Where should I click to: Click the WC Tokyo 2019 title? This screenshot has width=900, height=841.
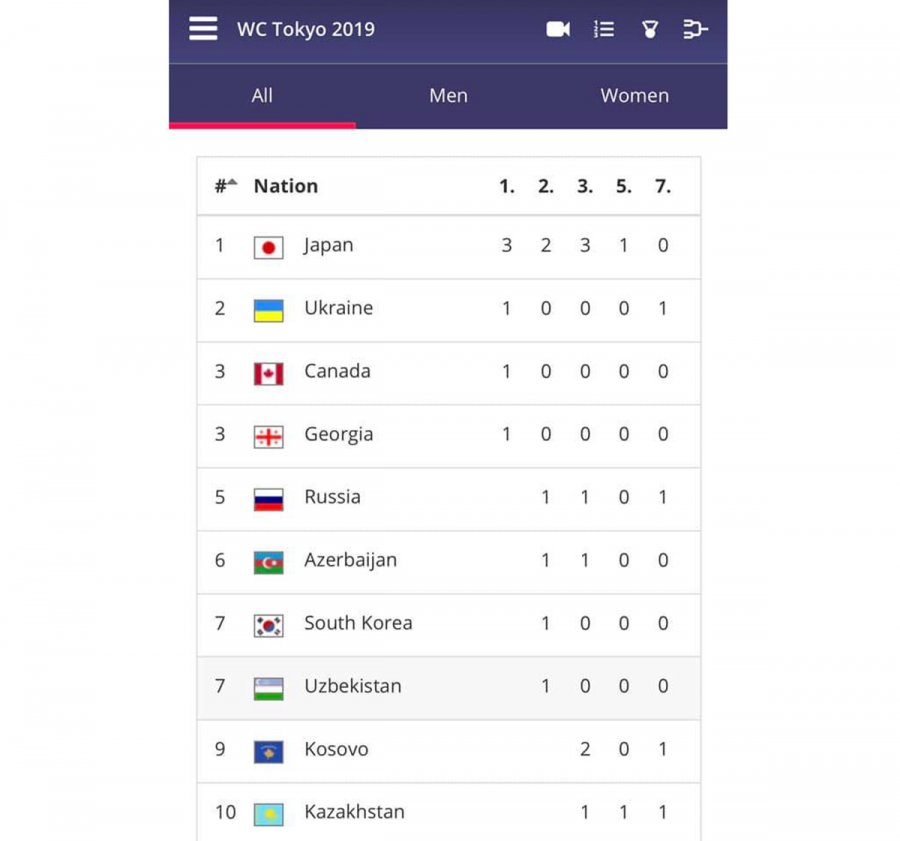306,29
